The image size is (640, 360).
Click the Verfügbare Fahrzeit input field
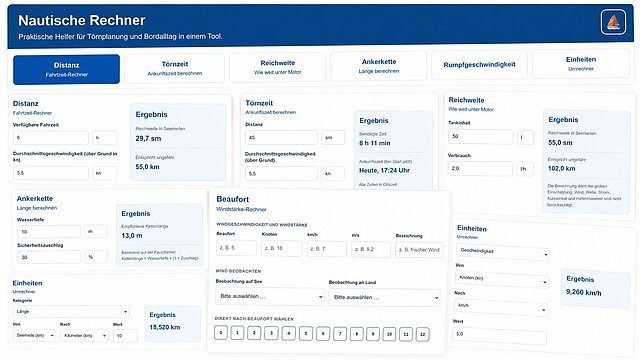pos(51,138)
